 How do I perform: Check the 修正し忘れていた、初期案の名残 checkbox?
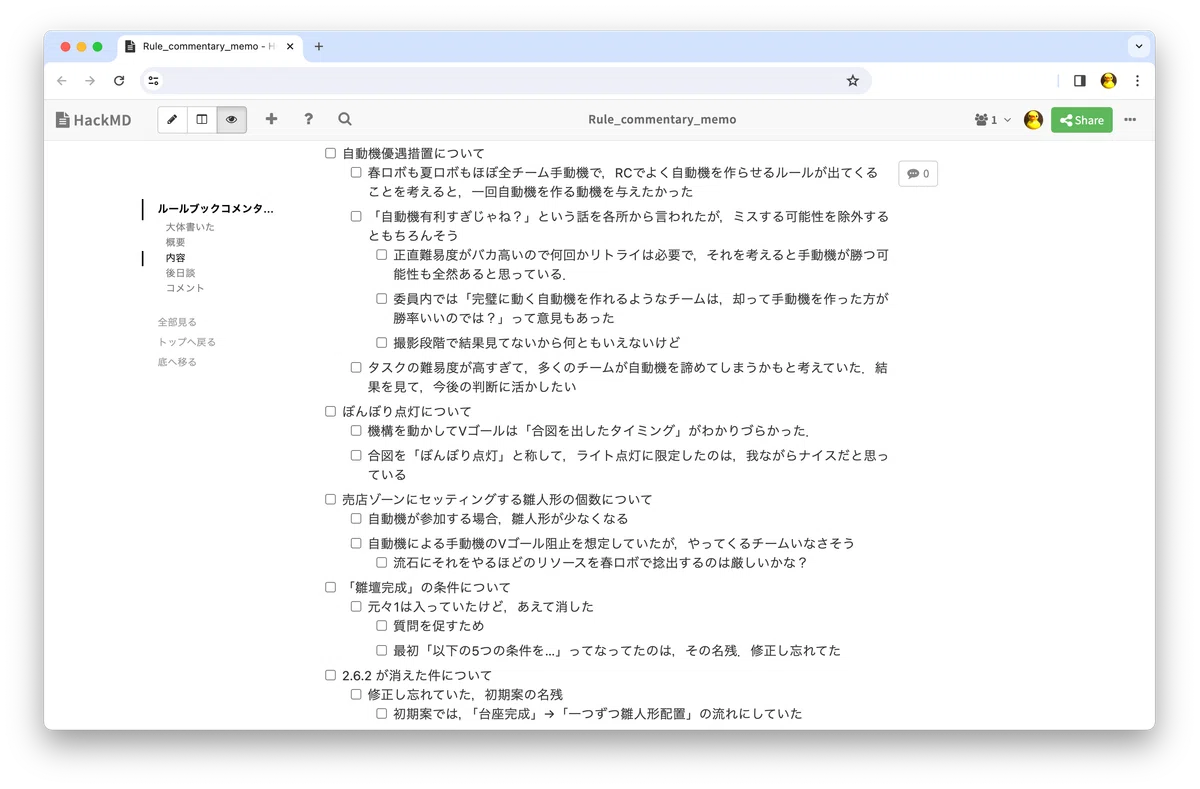point(356,694)
